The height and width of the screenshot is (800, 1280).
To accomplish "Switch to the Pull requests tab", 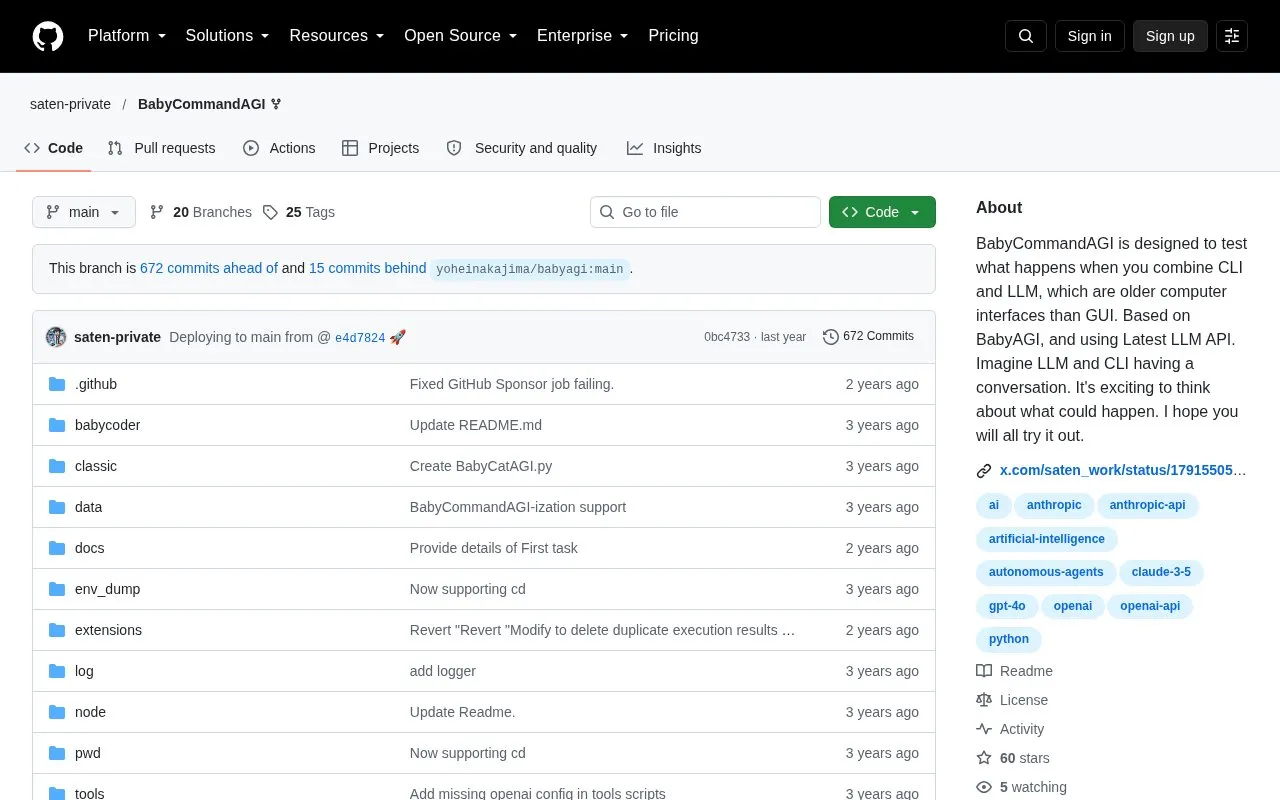I will tap(161, 148).
